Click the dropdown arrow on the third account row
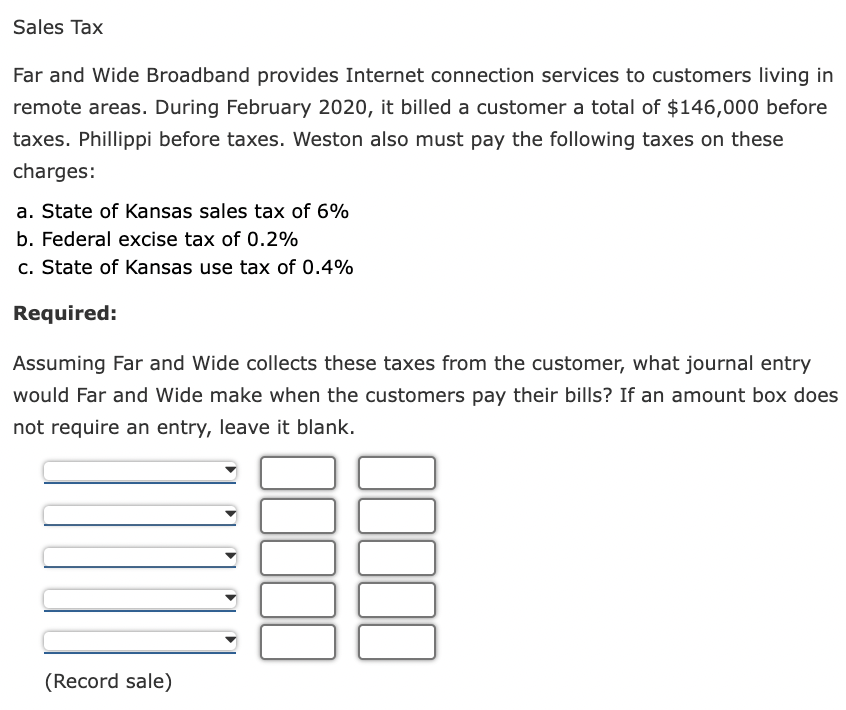Screen dimensions: 846x710 click(228, 556)
